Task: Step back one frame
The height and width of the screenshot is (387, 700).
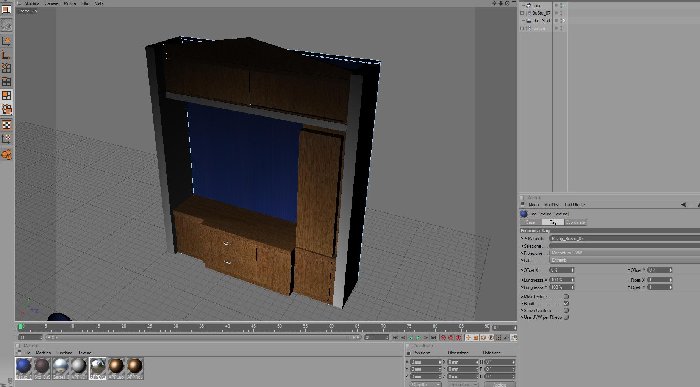Action: 403,337
